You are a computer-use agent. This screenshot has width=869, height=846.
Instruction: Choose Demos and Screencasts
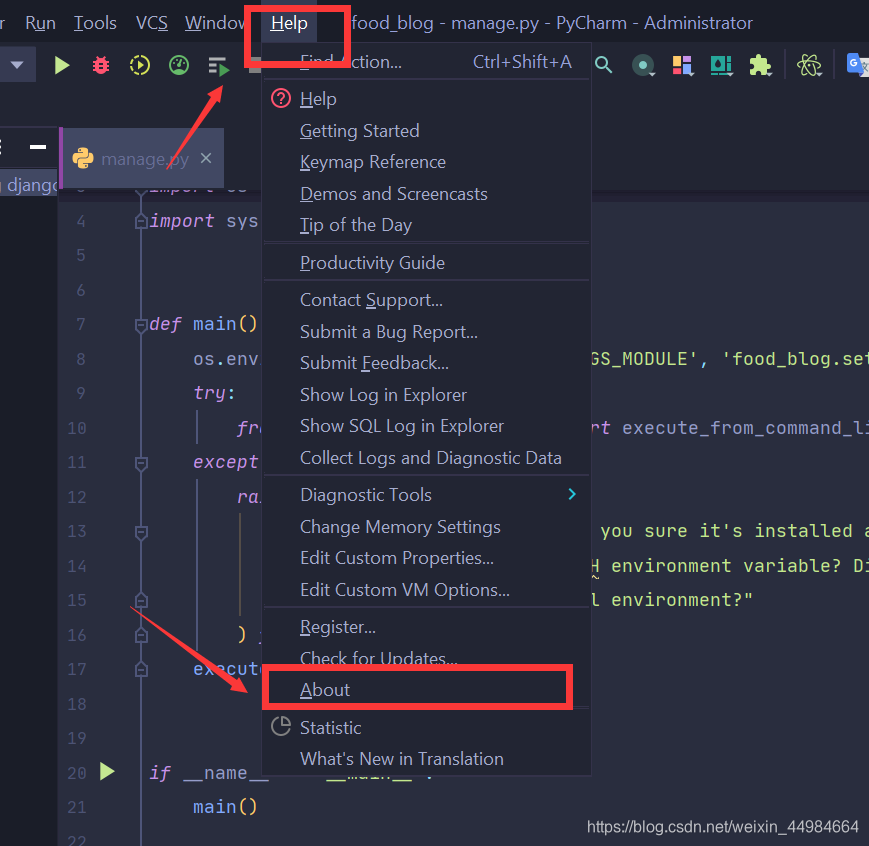click(427, 194)
